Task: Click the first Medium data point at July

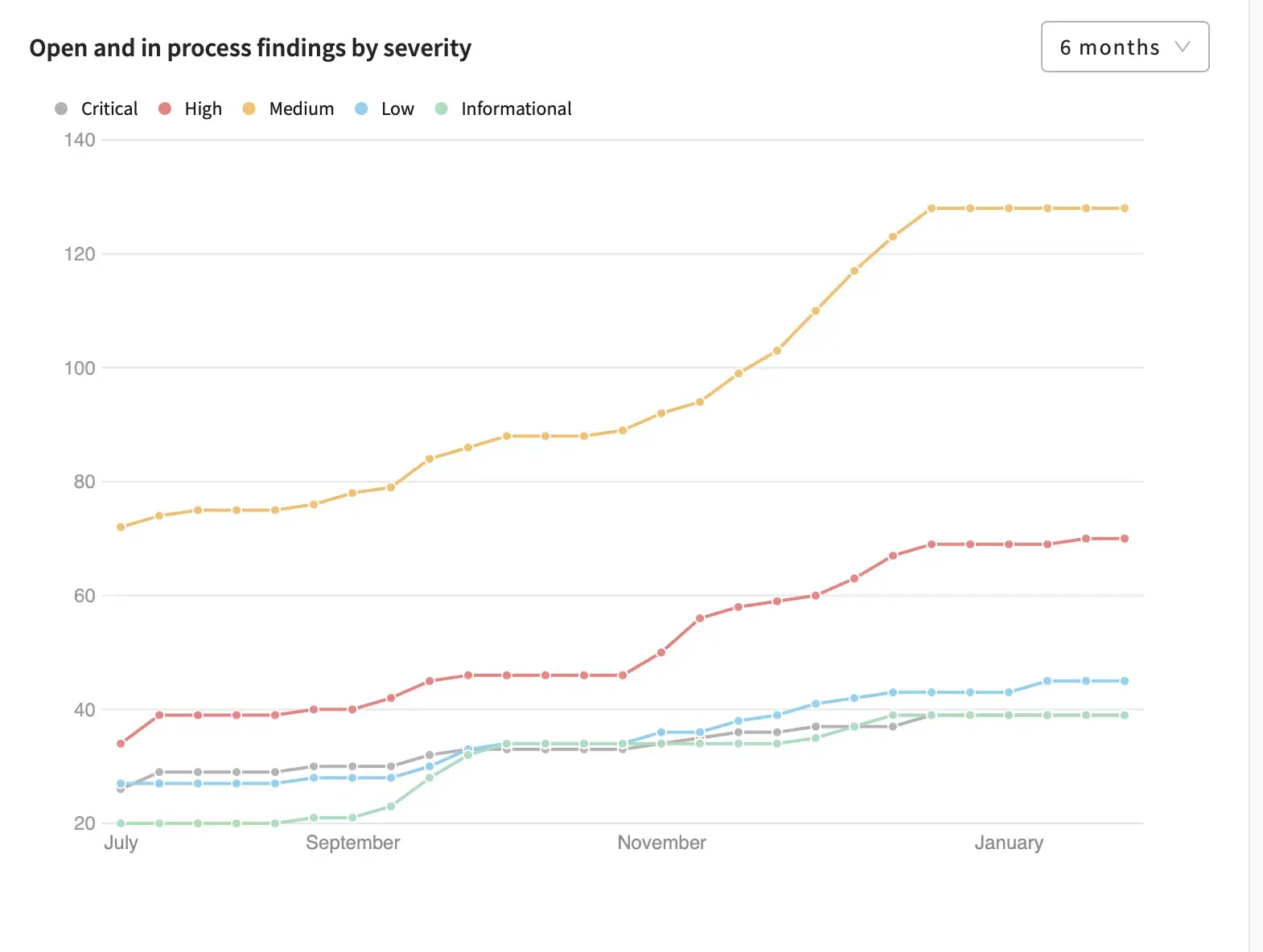Action: (x=121, y=527)
